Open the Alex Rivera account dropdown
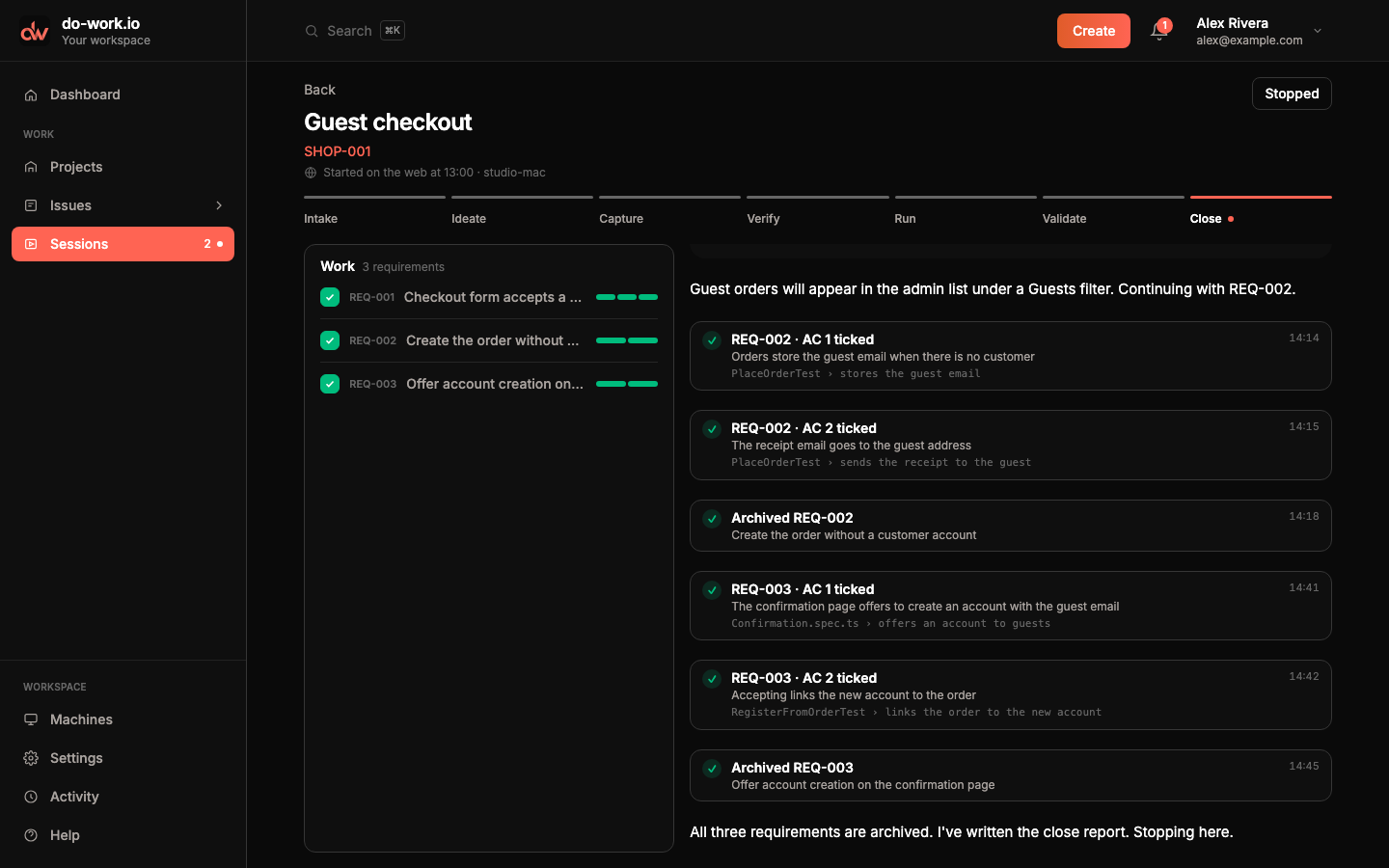 [x=1260, y=31]
